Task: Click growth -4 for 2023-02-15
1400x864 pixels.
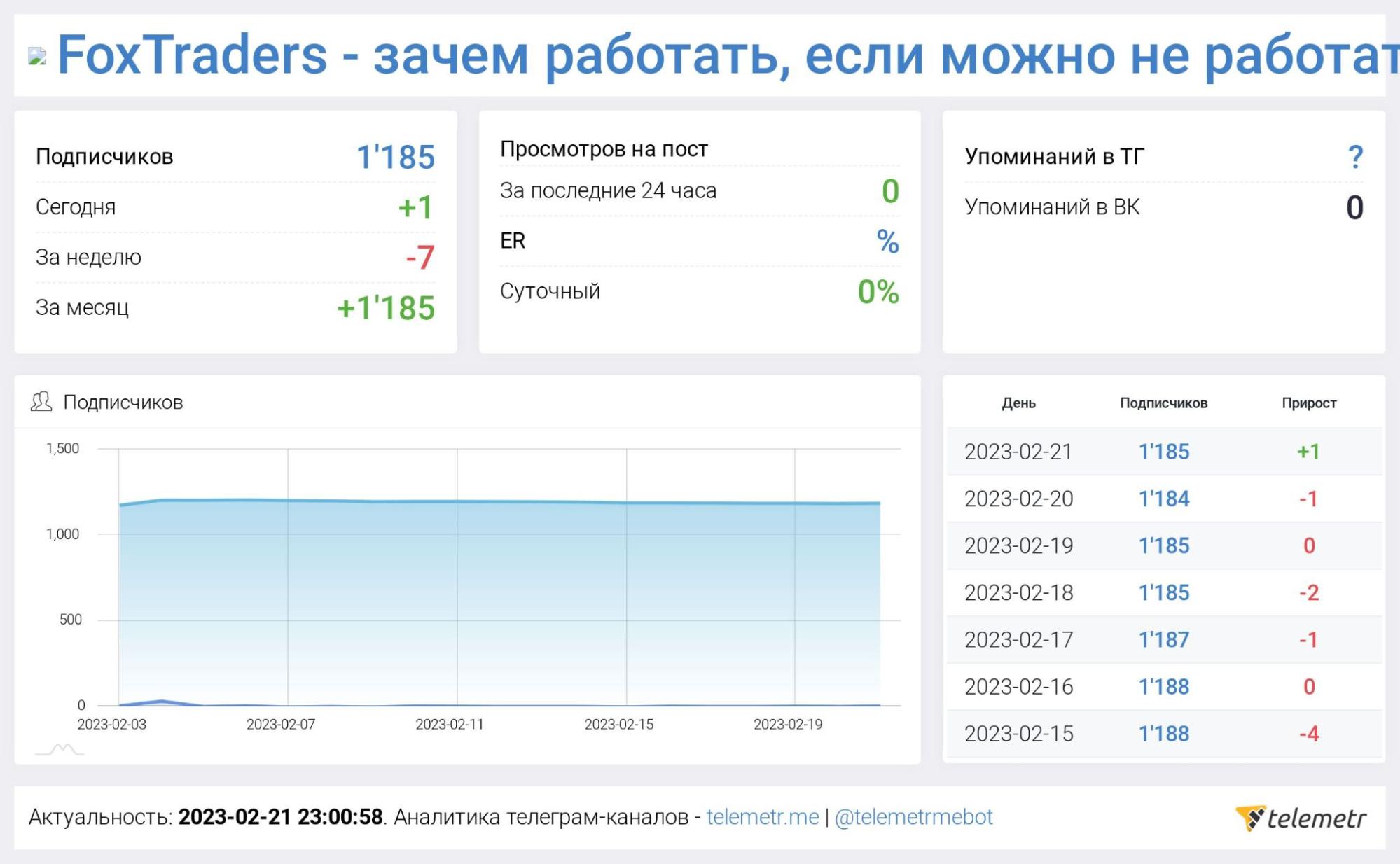Action: pos(1309,733)
